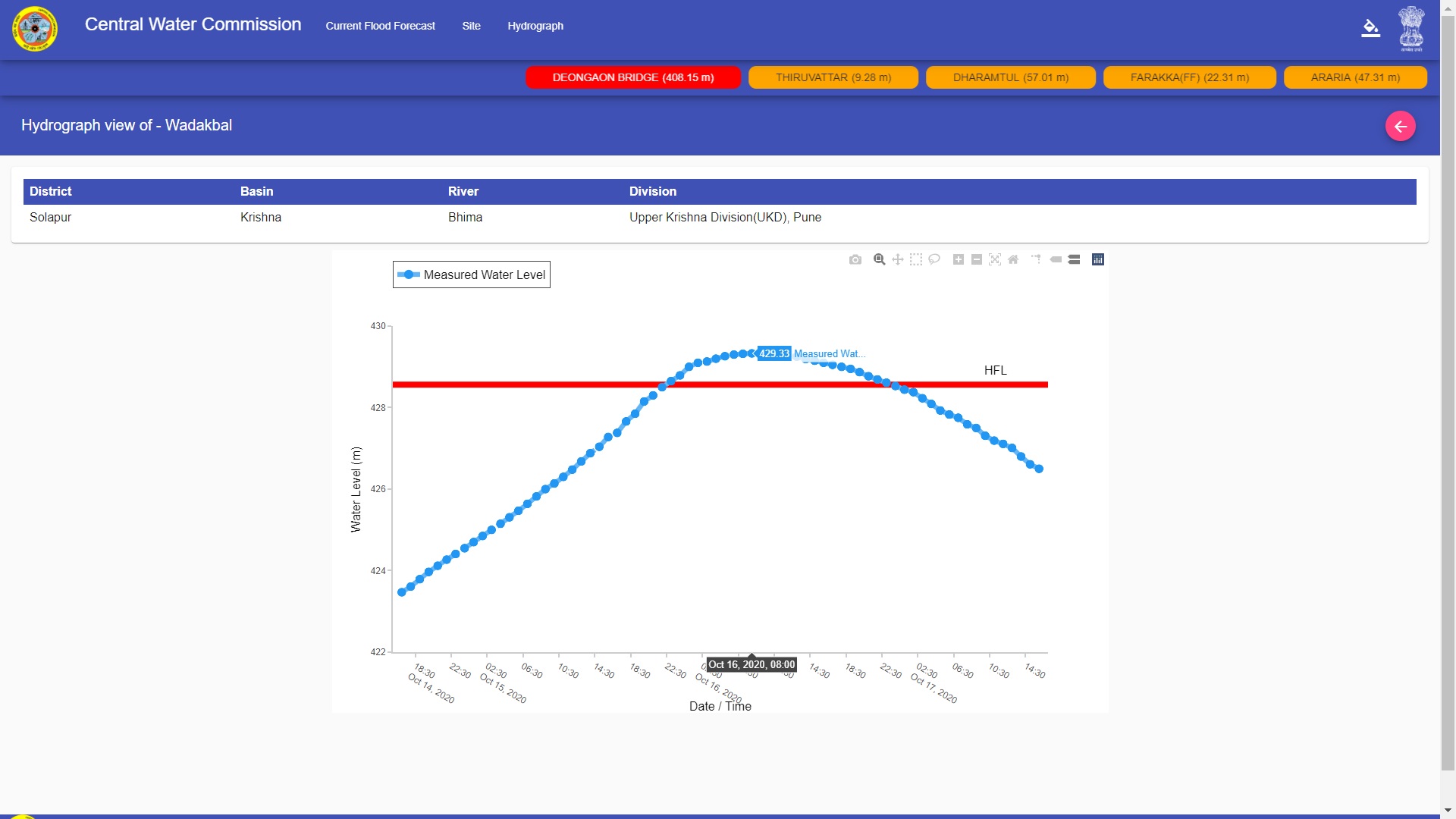Viewport: 1456px width, 819px height.
Task: Select the Pan tool in chart toolbar
Action: click(898, 259)
